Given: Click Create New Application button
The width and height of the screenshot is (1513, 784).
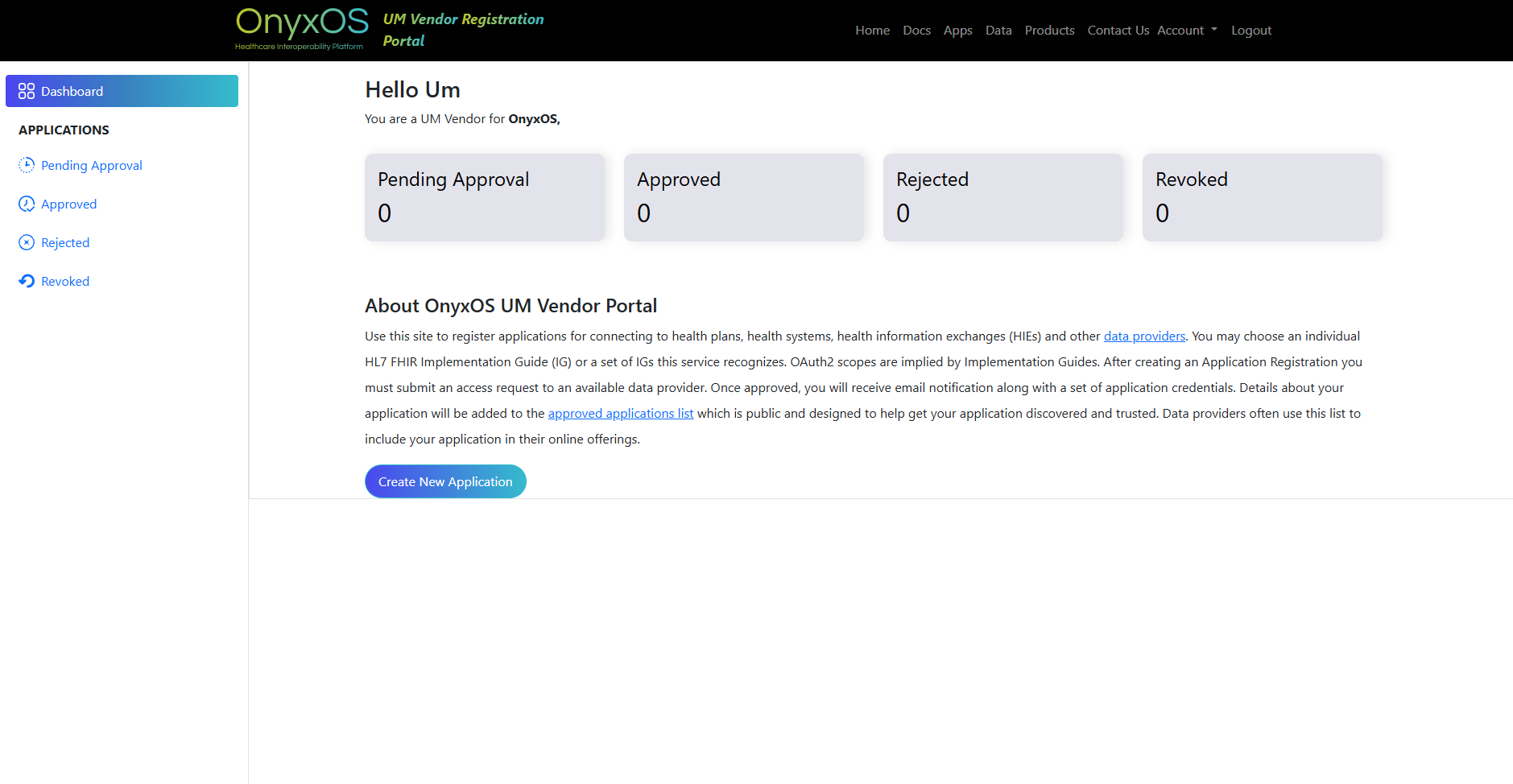Looking at the screenshot, I should point(445,481).
